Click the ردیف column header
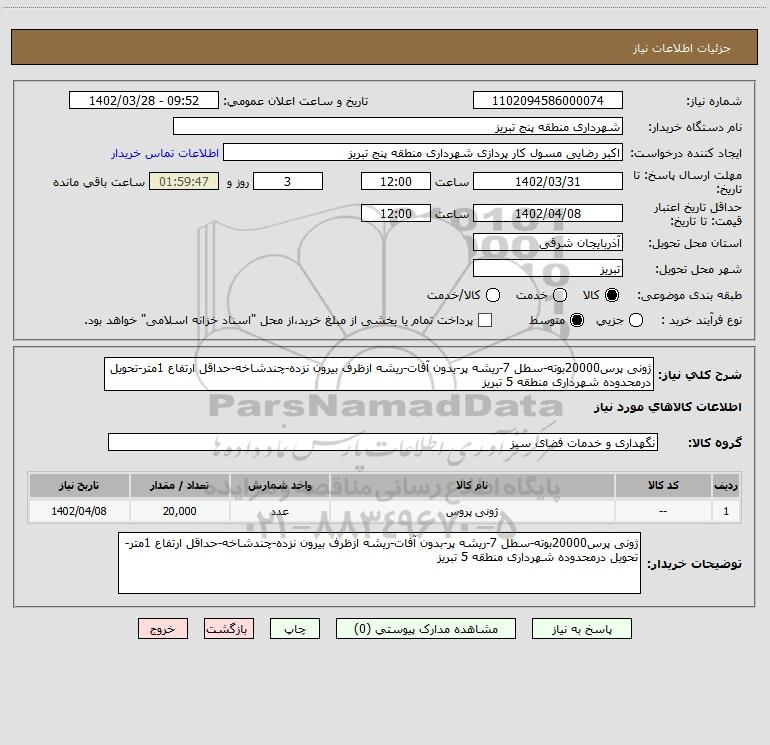Image resolution: width=770 pixels, height=745 pixels. click(726, 486)
